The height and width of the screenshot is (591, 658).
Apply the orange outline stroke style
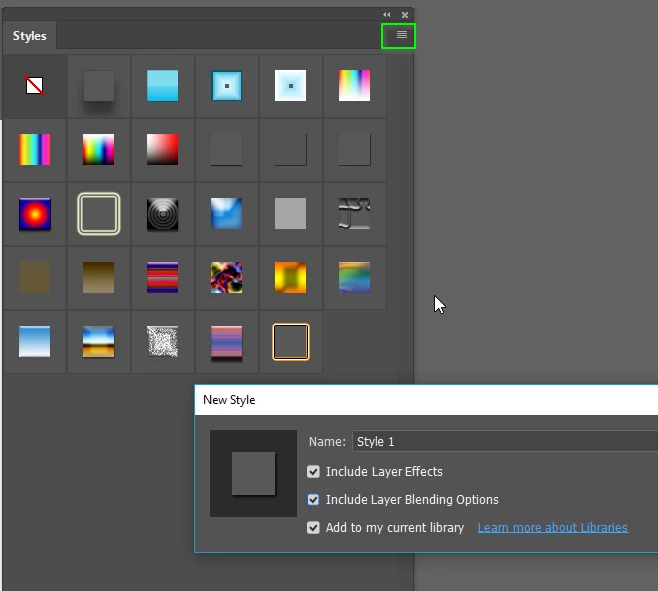pyautogui.click(x=290, y=342)
